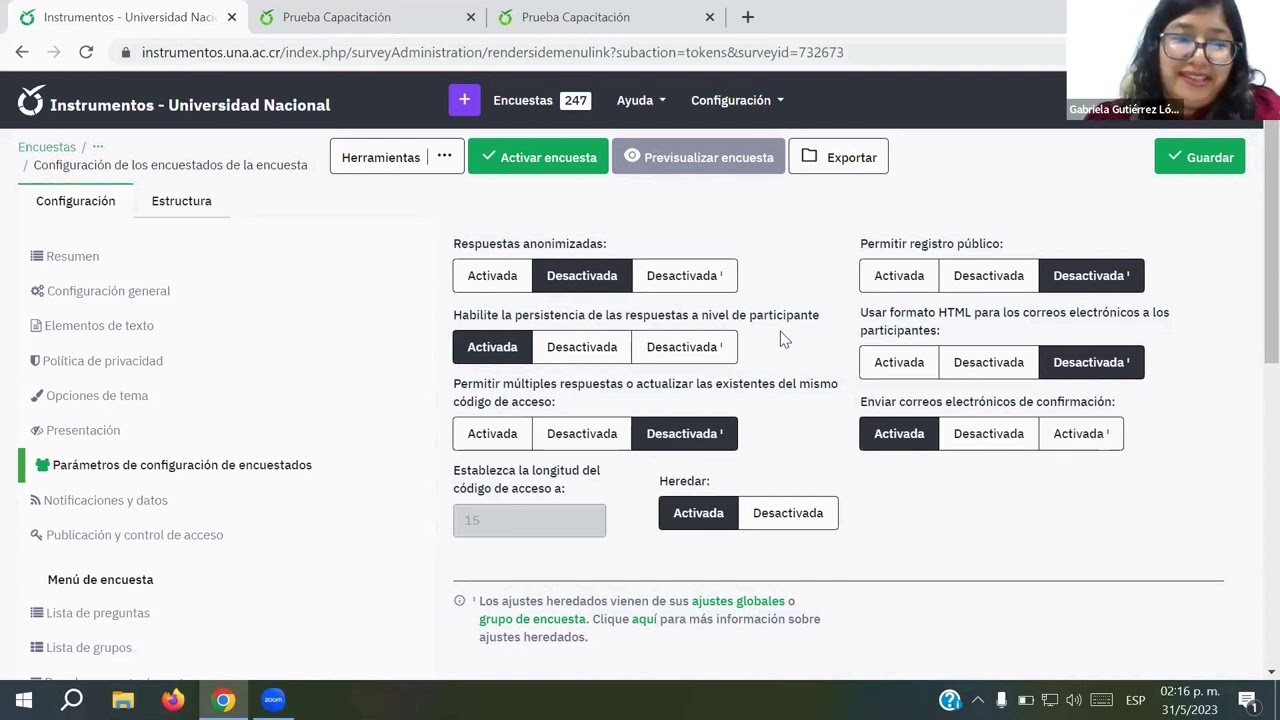Viewport: 1280px width, 720px height.
Task: Open Zoom app from taskbar
Action: click(x=273, y=700)
